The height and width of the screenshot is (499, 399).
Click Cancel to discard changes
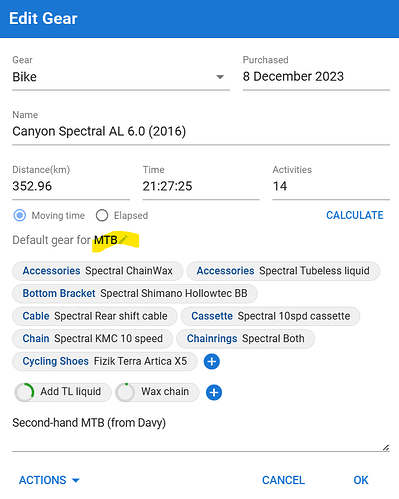click(x=283, y=480)
